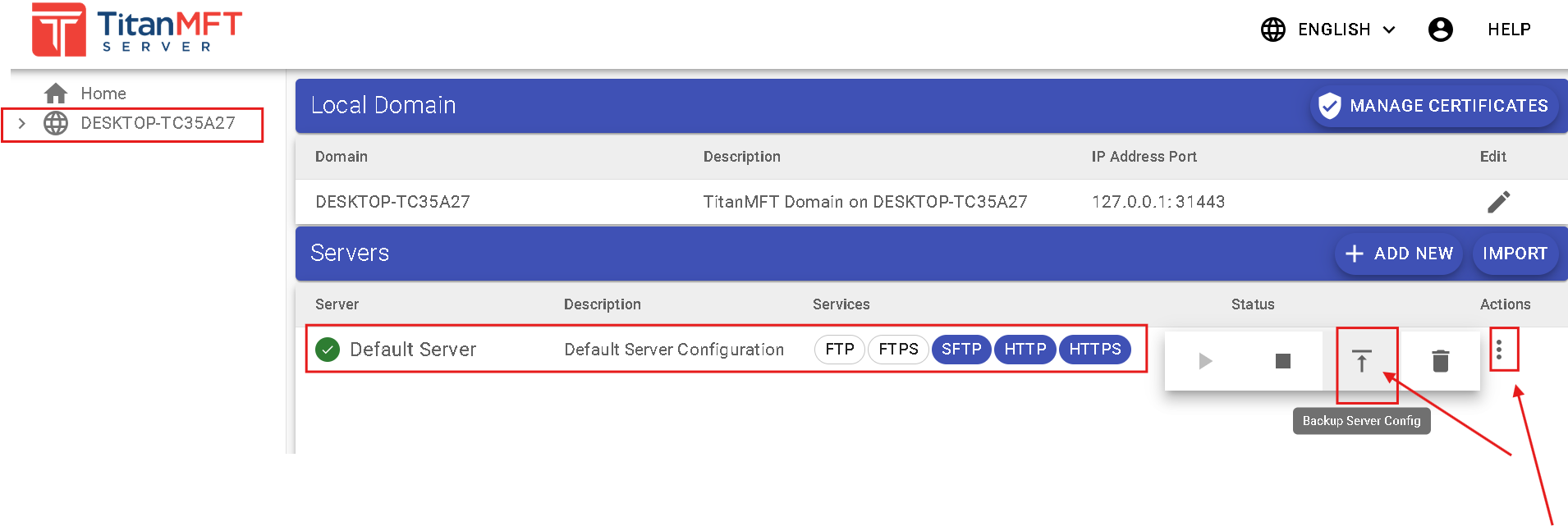Open the ENGLISH language dropdown
The width and height of the screenshot is (1568, 526).
coord(1346,30)
